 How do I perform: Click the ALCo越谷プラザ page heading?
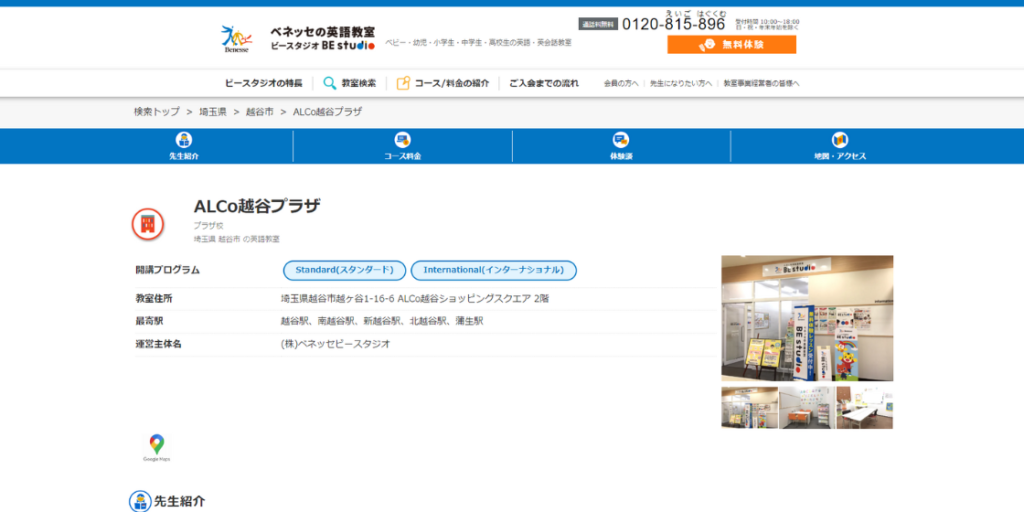pos(257,206)
